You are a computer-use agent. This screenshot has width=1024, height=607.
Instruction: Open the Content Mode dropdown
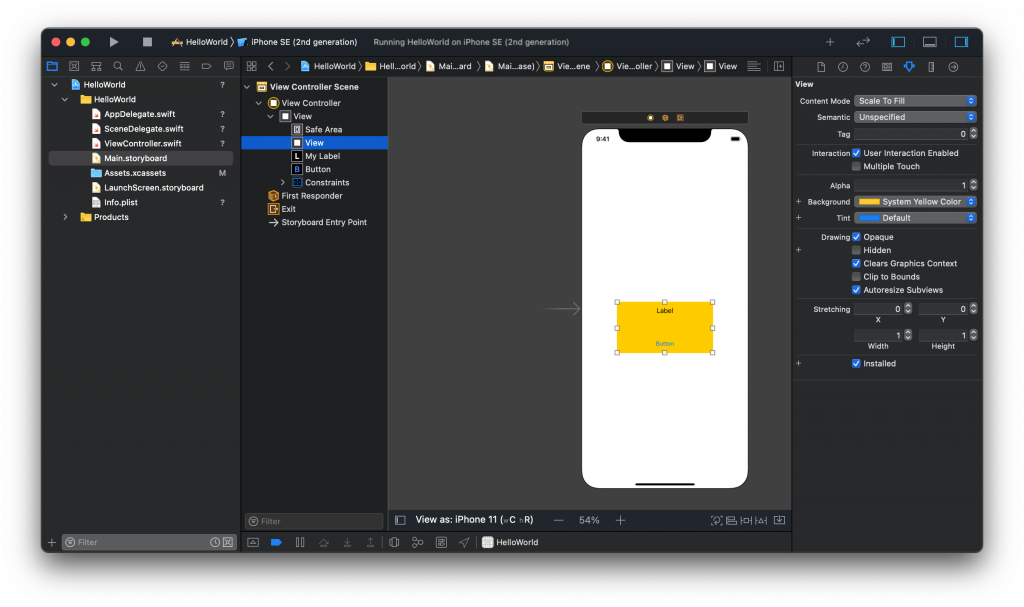(x=915, y=101)
